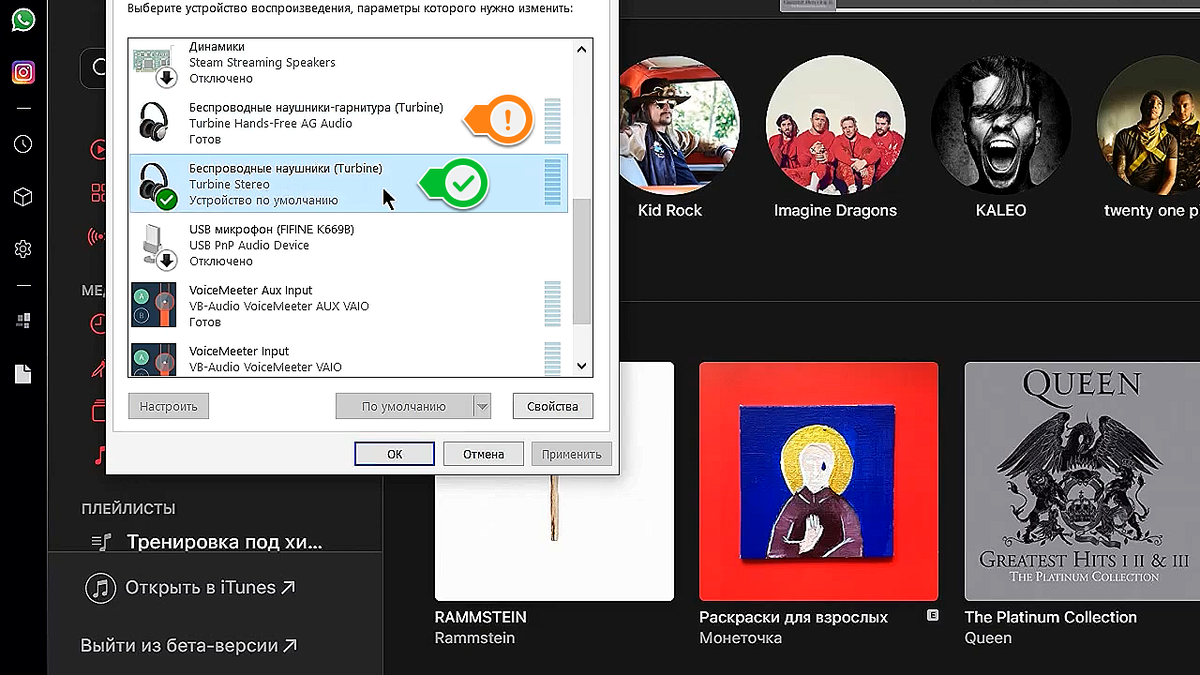
Task: Click device list scrollbar up arrow
Action: click(x=582, y=48)
